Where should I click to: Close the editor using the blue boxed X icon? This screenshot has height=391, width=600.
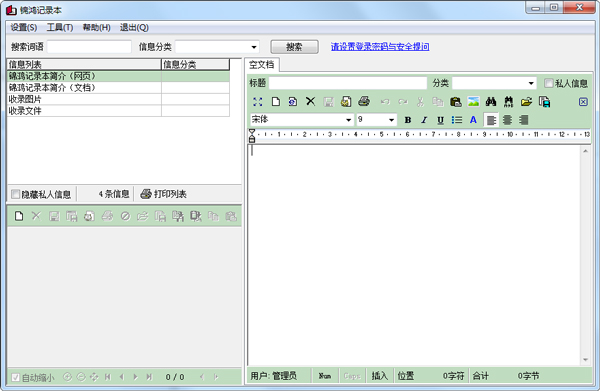pyautogui.click(x=583, y=102)
